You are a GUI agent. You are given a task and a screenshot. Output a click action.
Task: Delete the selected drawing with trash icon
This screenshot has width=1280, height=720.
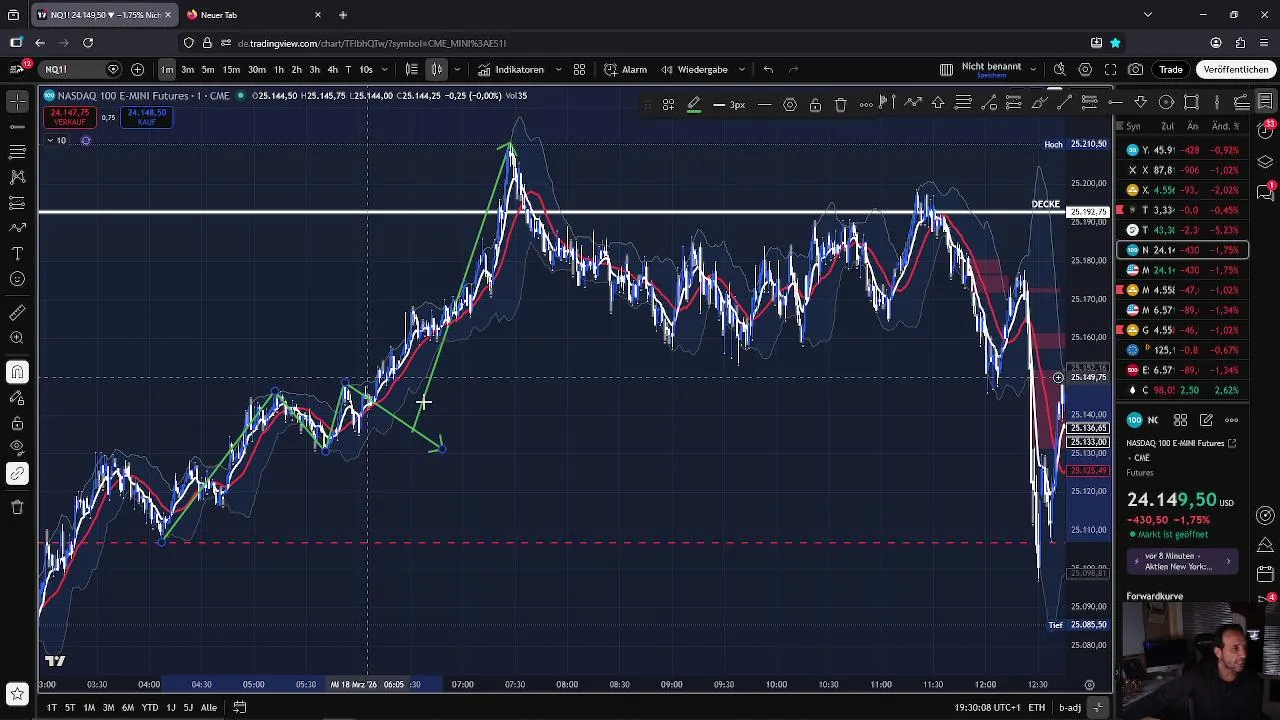[840, 104]
